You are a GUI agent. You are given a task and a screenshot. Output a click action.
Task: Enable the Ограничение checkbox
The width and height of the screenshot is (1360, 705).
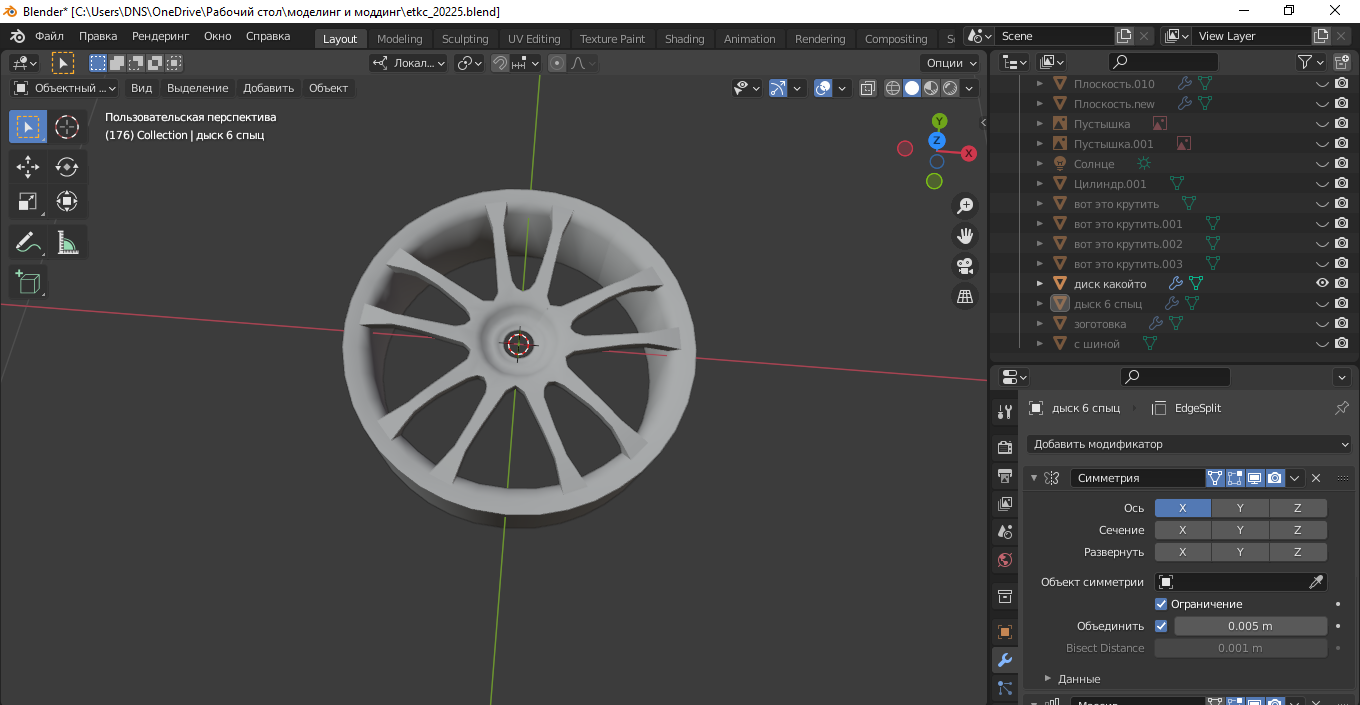click(x=1161, y=604)
